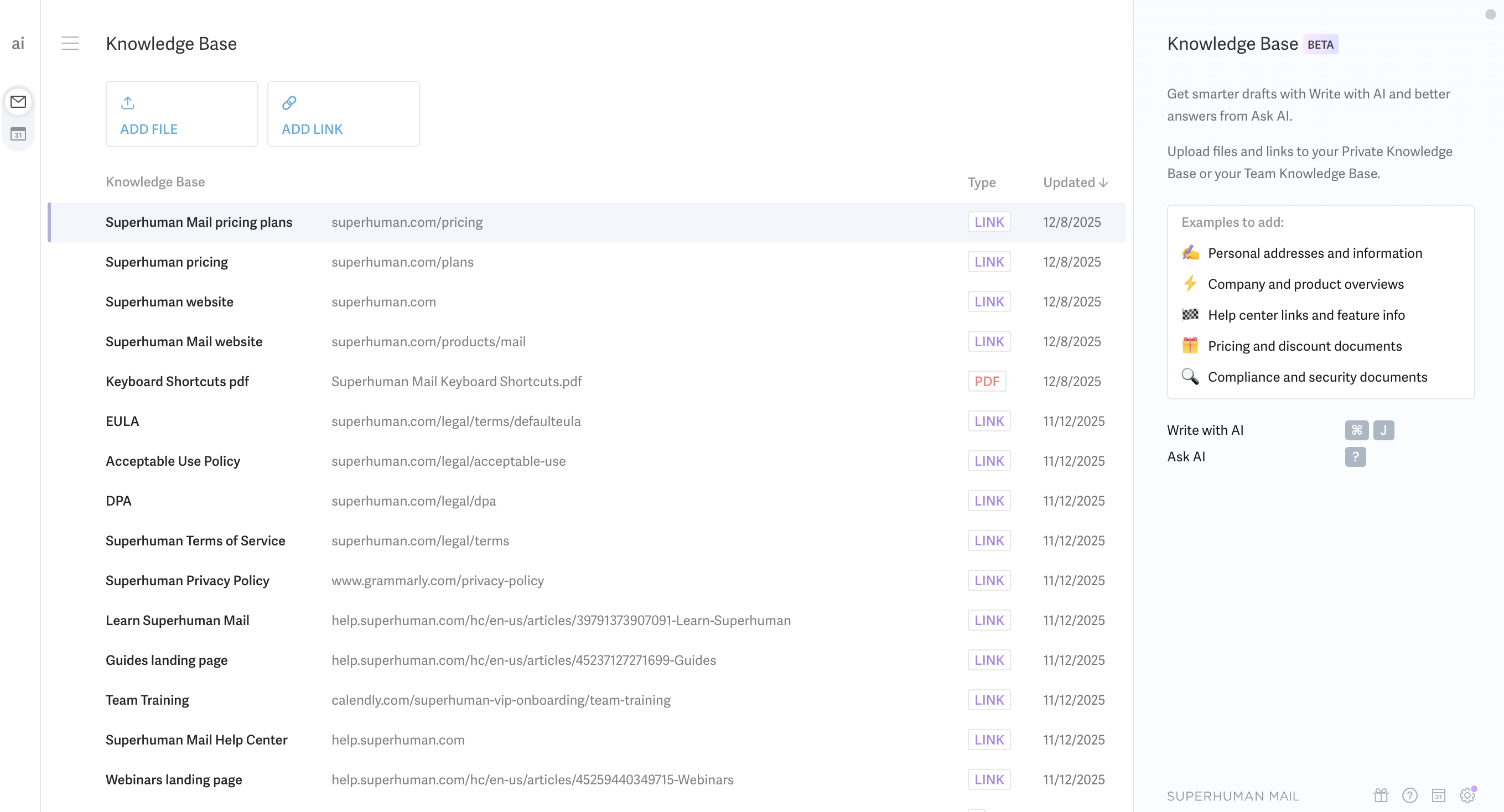The width and height of the screenshot is (1504, 812).
Task: Select Superhuman website row
Action: 586,302
